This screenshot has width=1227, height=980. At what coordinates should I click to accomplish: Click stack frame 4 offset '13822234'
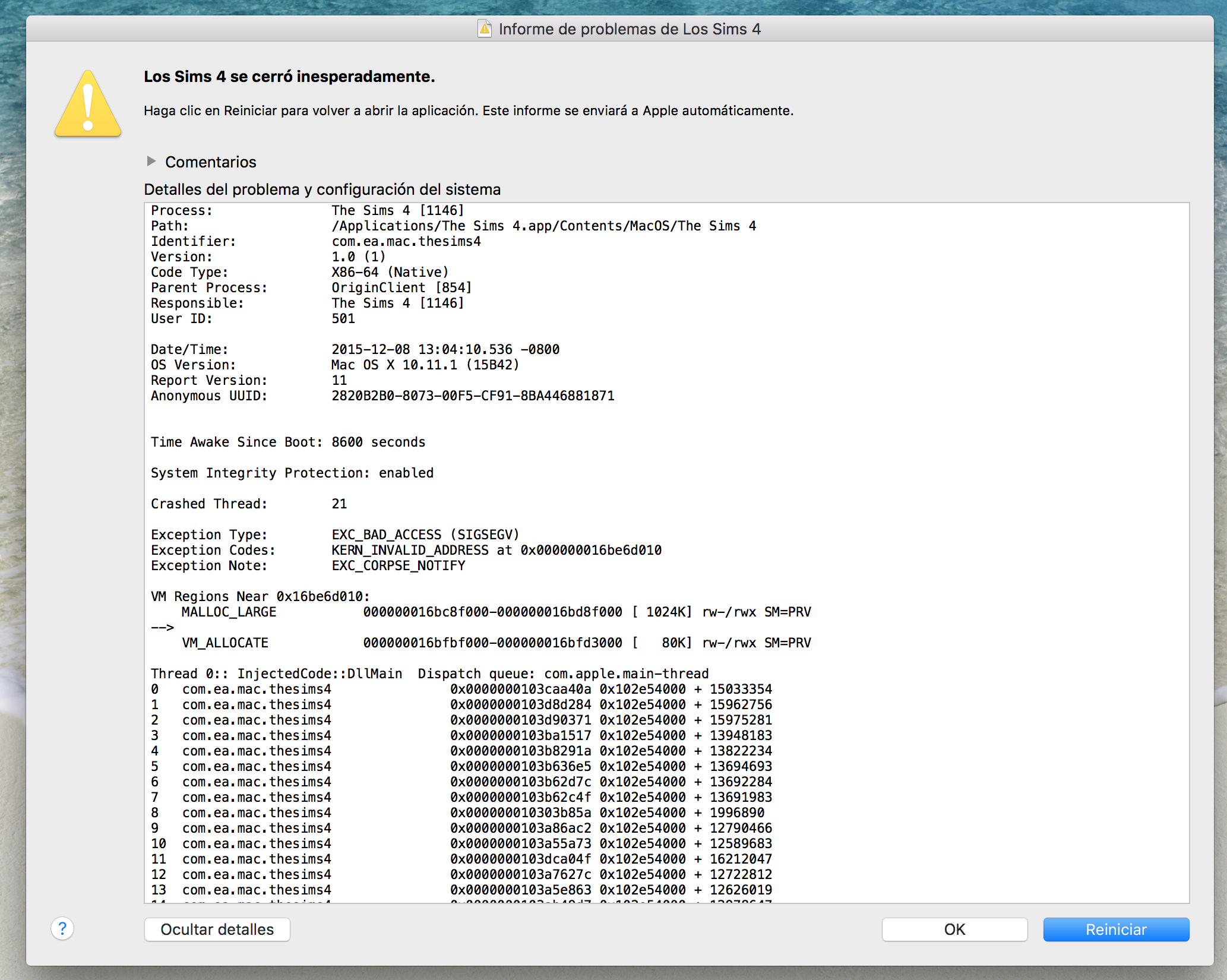point(741,751)
